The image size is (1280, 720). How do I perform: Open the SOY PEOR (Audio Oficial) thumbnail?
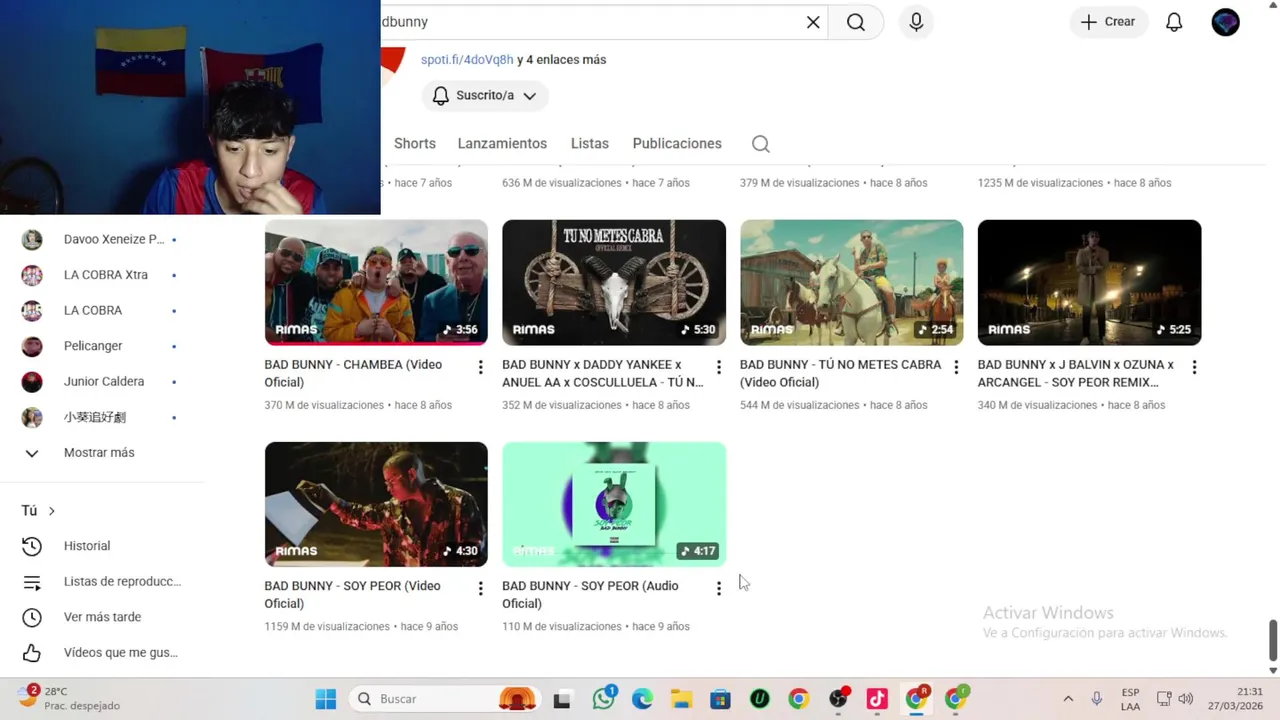(x=614, y=504)
